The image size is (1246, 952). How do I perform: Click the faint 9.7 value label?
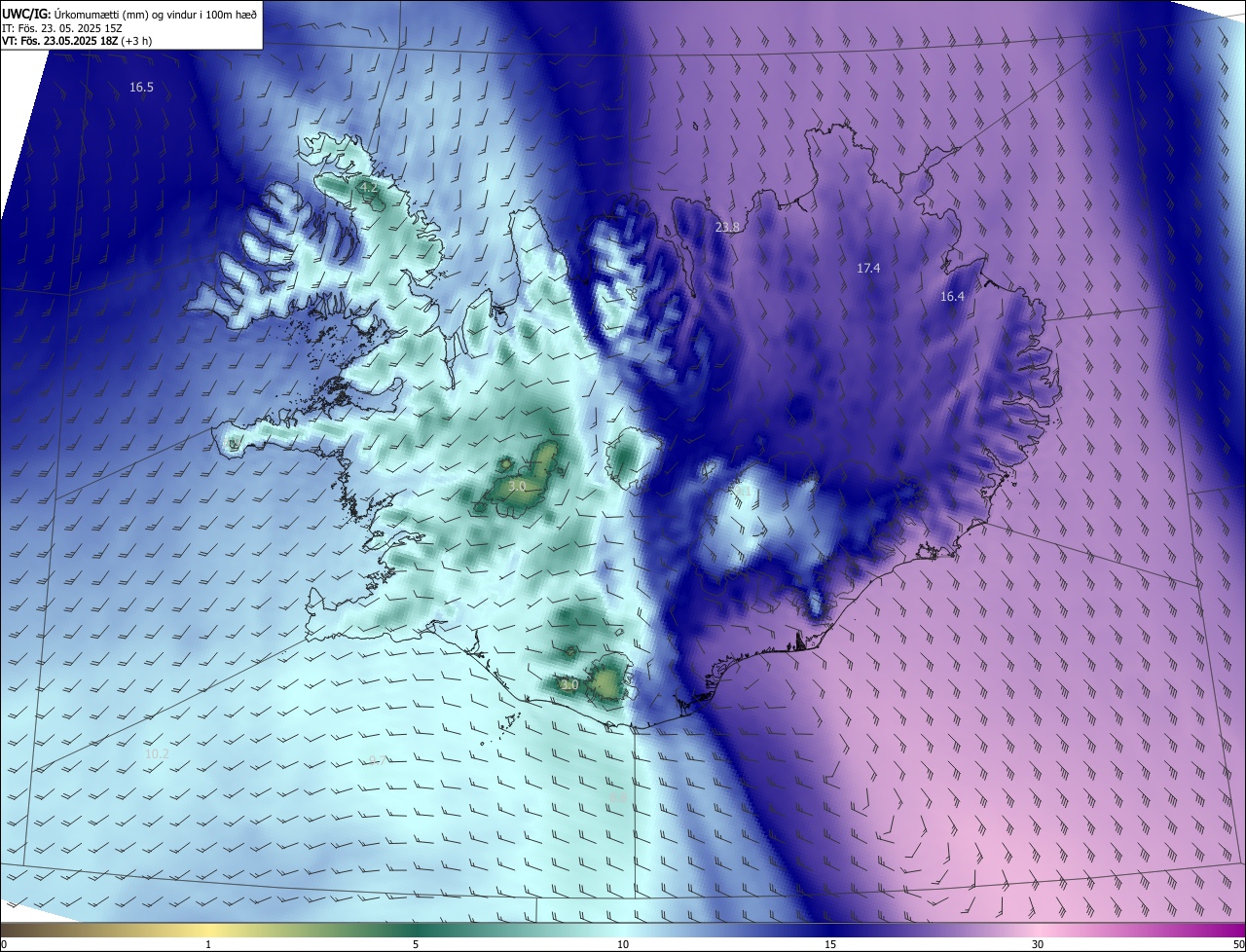click(x=379, y=760)
